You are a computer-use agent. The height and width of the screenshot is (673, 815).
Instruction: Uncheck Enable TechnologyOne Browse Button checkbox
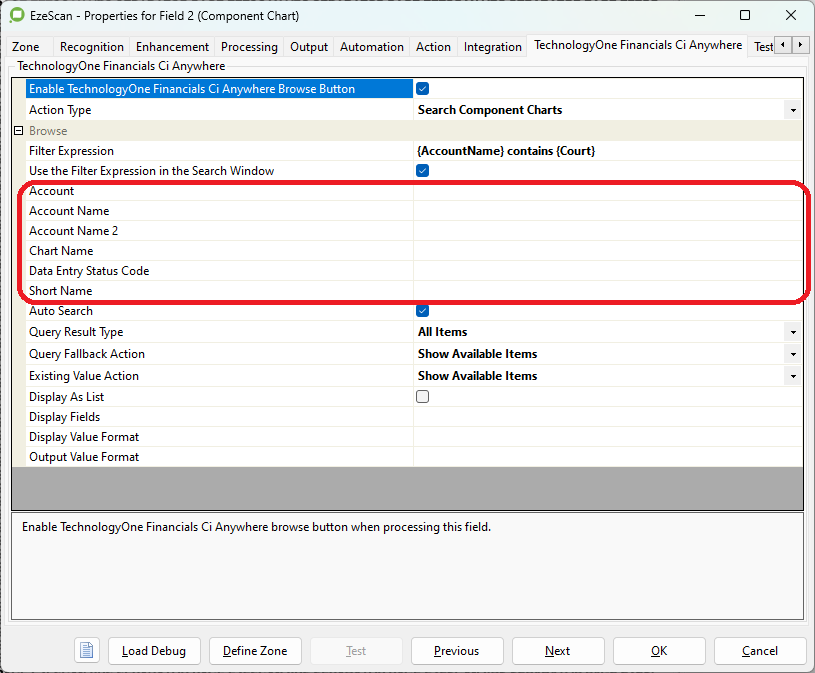coord(422,89)
